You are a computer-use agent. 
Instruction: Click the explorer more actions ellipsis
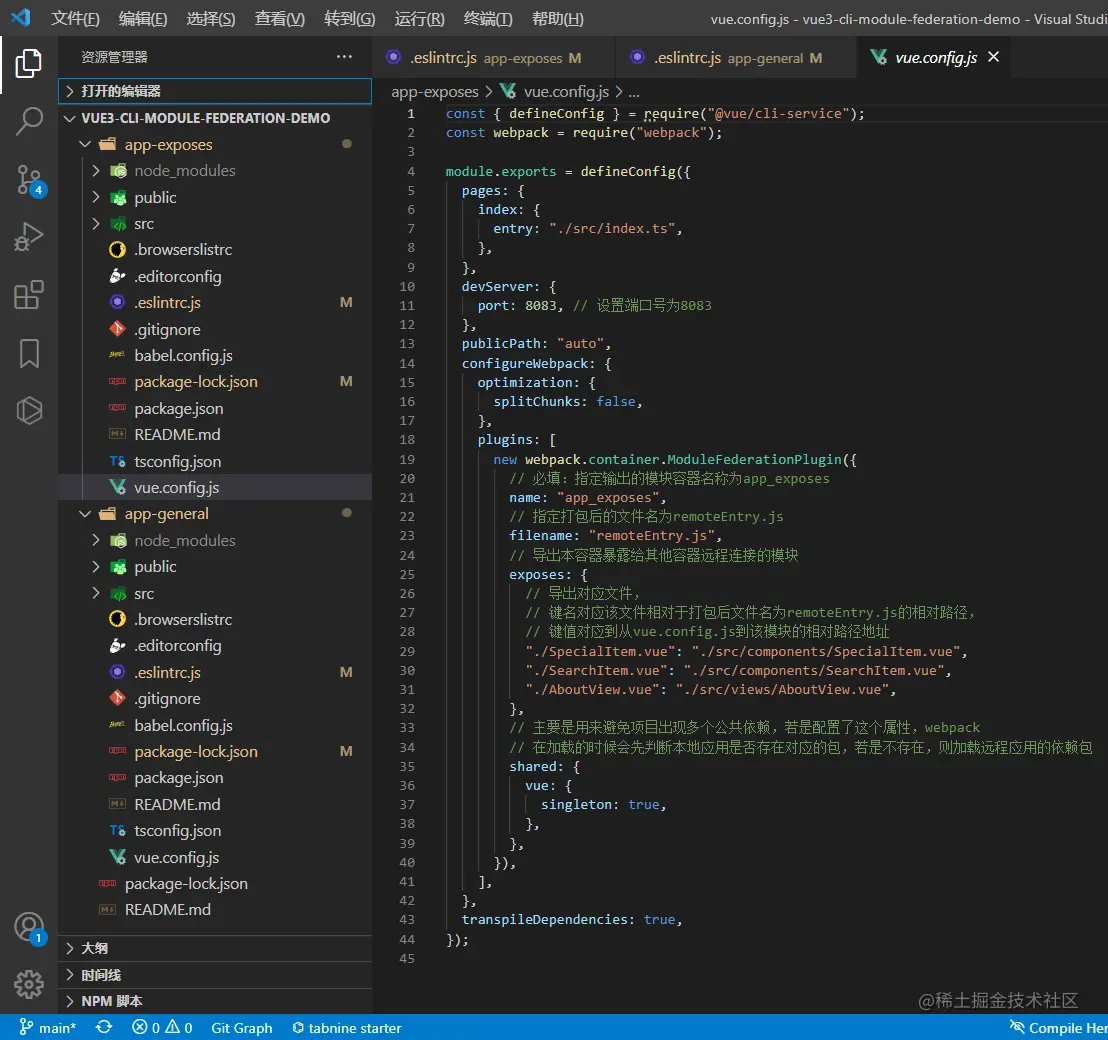click(x=344, y=57)
